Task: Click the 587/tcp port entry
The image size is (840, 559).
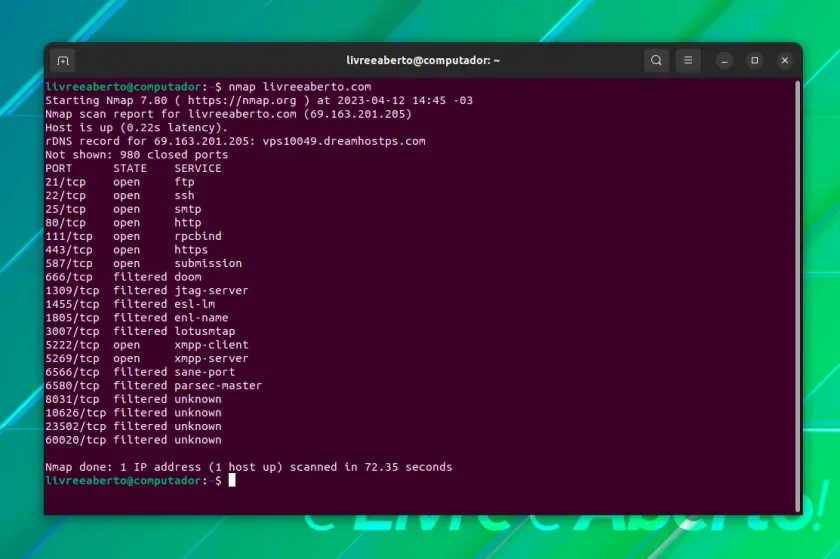Action: [x=69, y=264]
